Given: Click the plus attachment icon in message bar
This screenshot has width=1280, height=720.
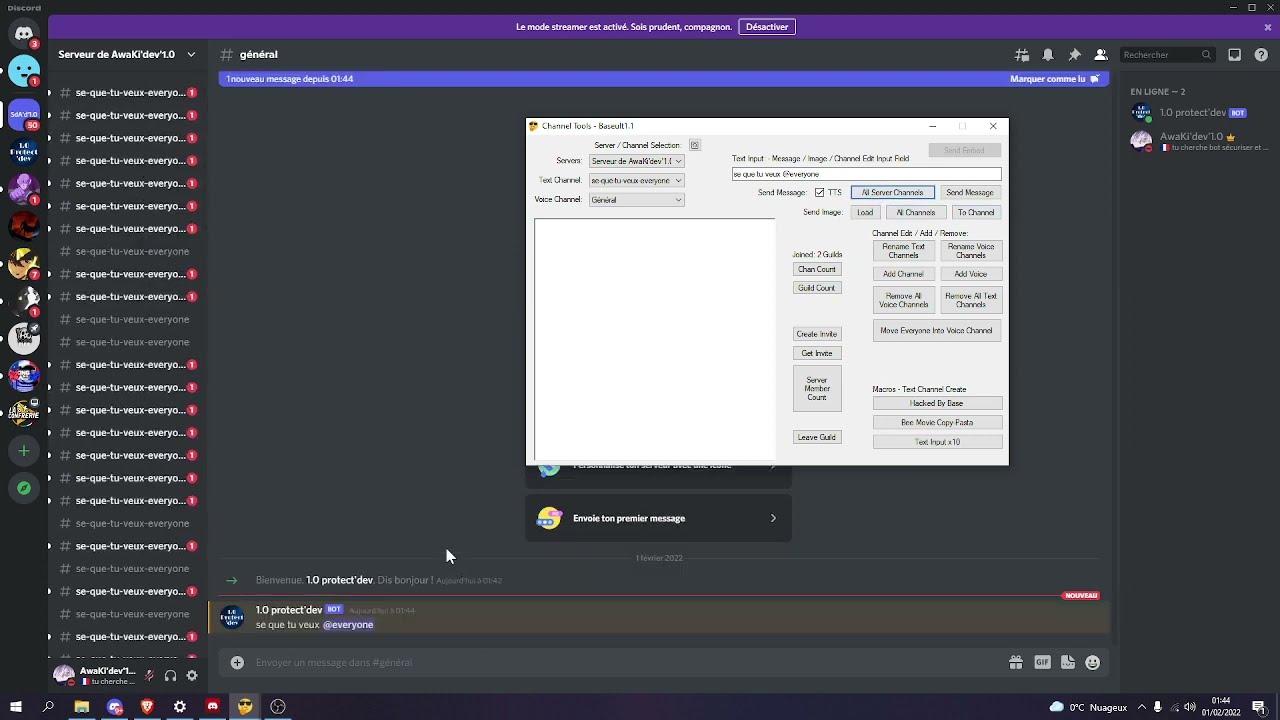Looking at the screenshot, I should (237, 662).
